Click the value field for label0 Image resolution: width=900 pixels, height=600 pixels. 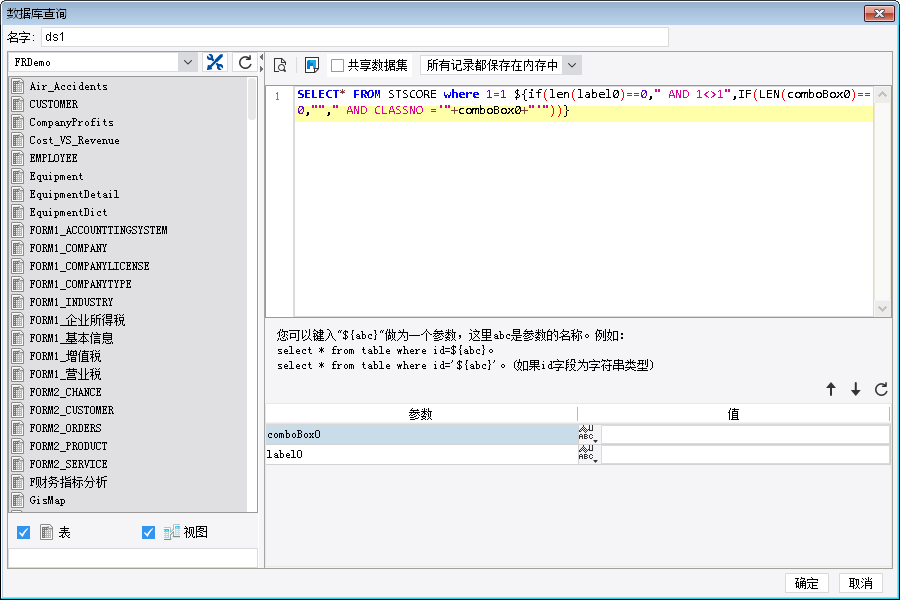click(745, 454)
